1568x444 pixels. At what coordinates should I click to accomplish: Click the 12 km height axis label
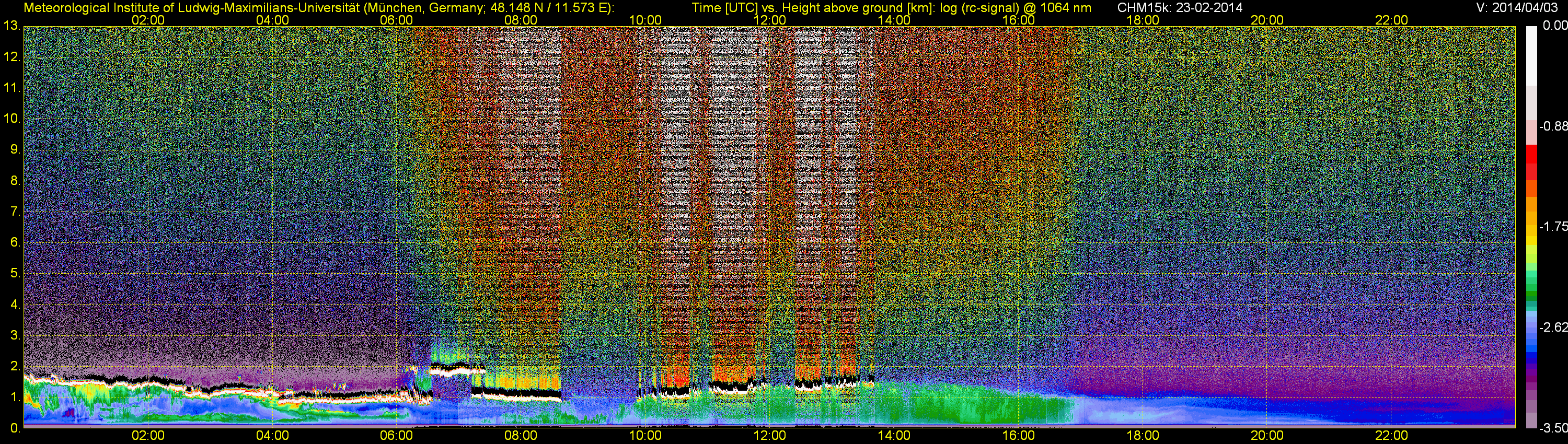[x=11, y=56]
